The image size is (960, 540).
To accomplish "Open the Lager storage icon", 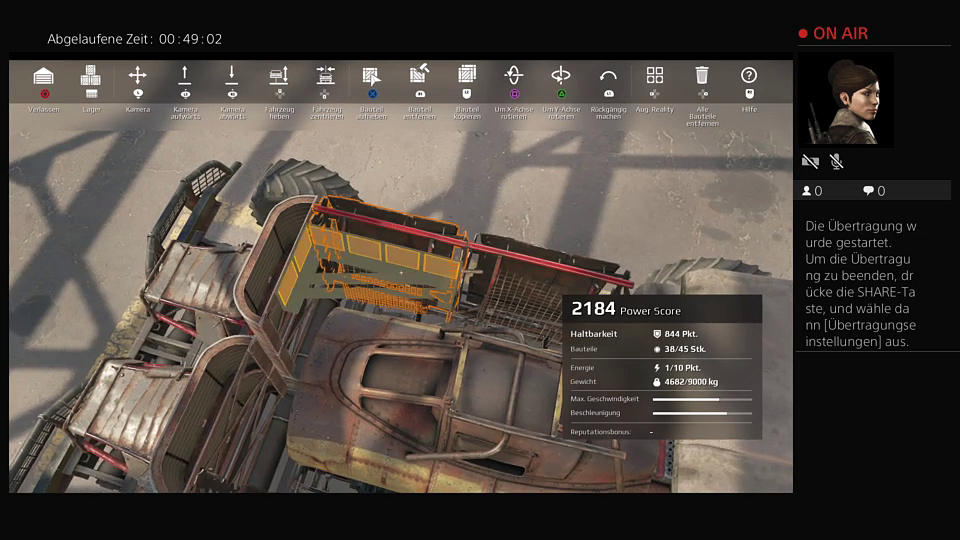I will click(91, 77).
